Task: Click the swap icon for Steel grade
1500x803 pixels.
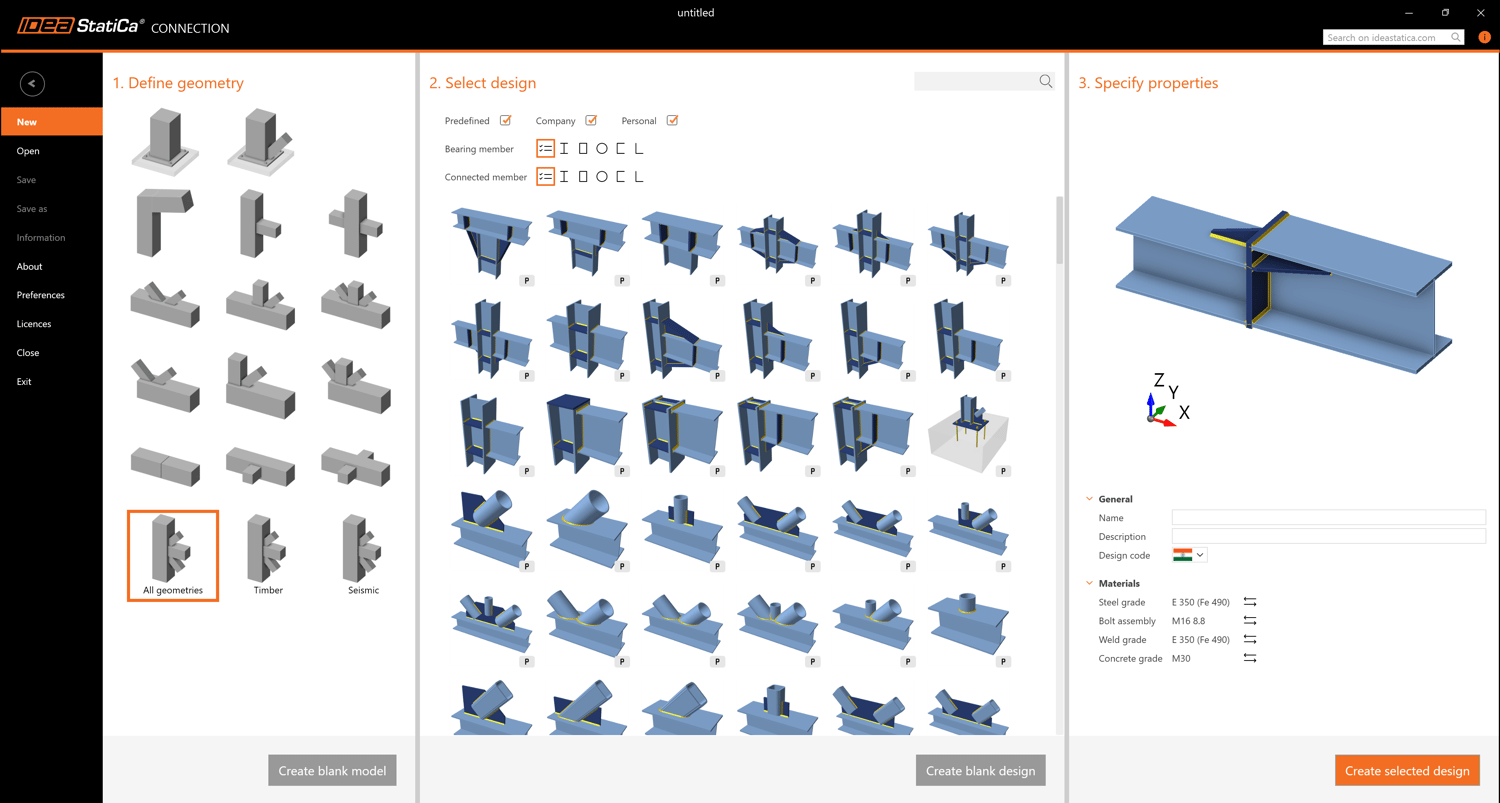Action: click(x=1250, y=602)
